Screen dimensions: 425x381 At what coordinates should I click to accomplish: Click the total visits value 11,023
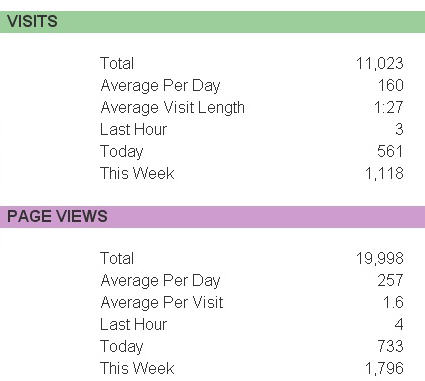tap(380, 63)
